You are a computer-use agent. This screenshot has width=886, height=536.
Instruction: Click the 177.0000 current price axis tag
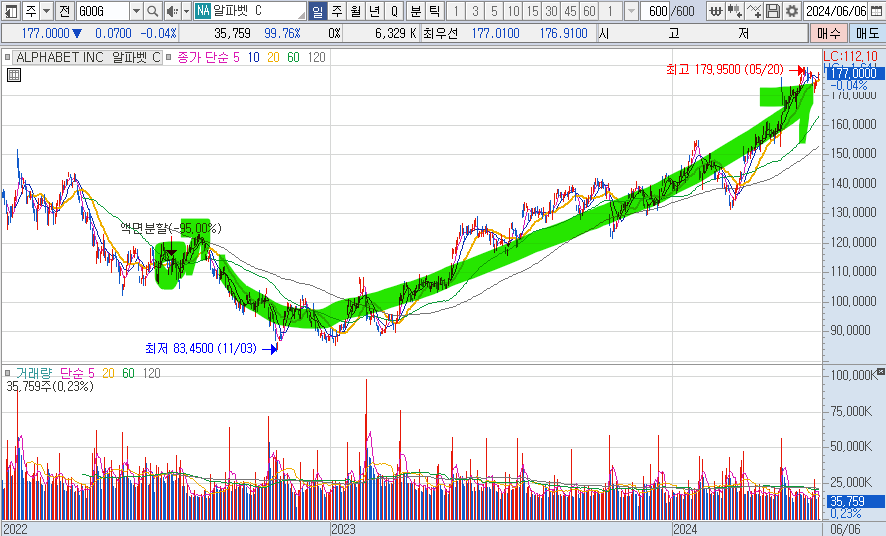pyautogui.click(x=854, y=73)
